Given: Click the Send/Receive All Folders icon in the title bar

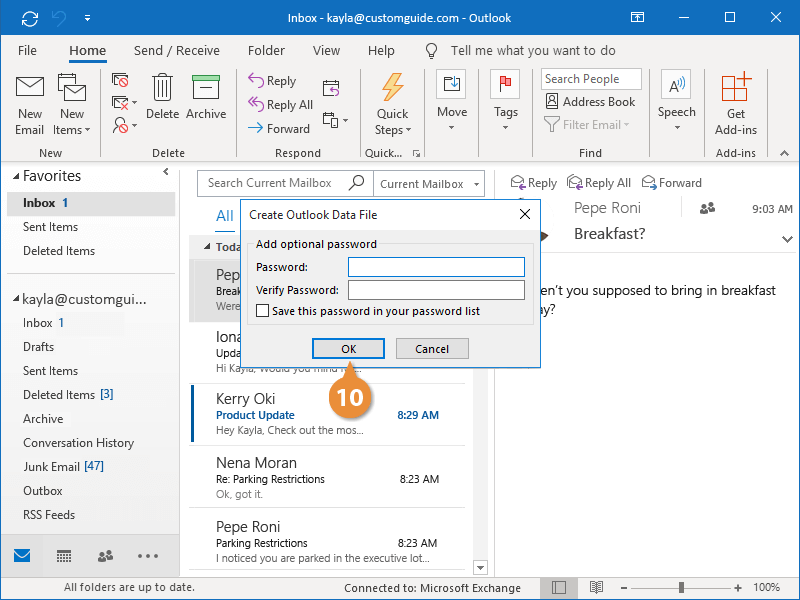Looking at the screenshot, I should (30, 19).
